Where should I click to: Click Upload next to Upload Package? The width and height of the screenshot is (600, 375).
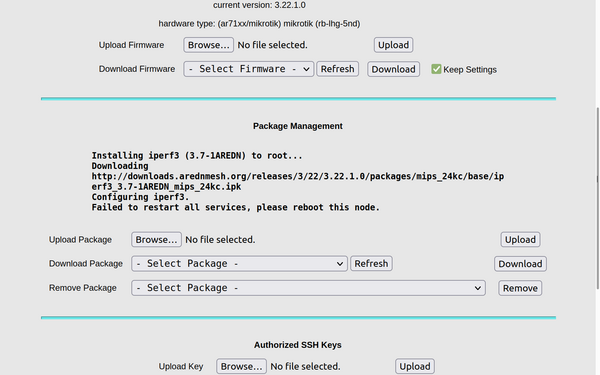point(520,240)
